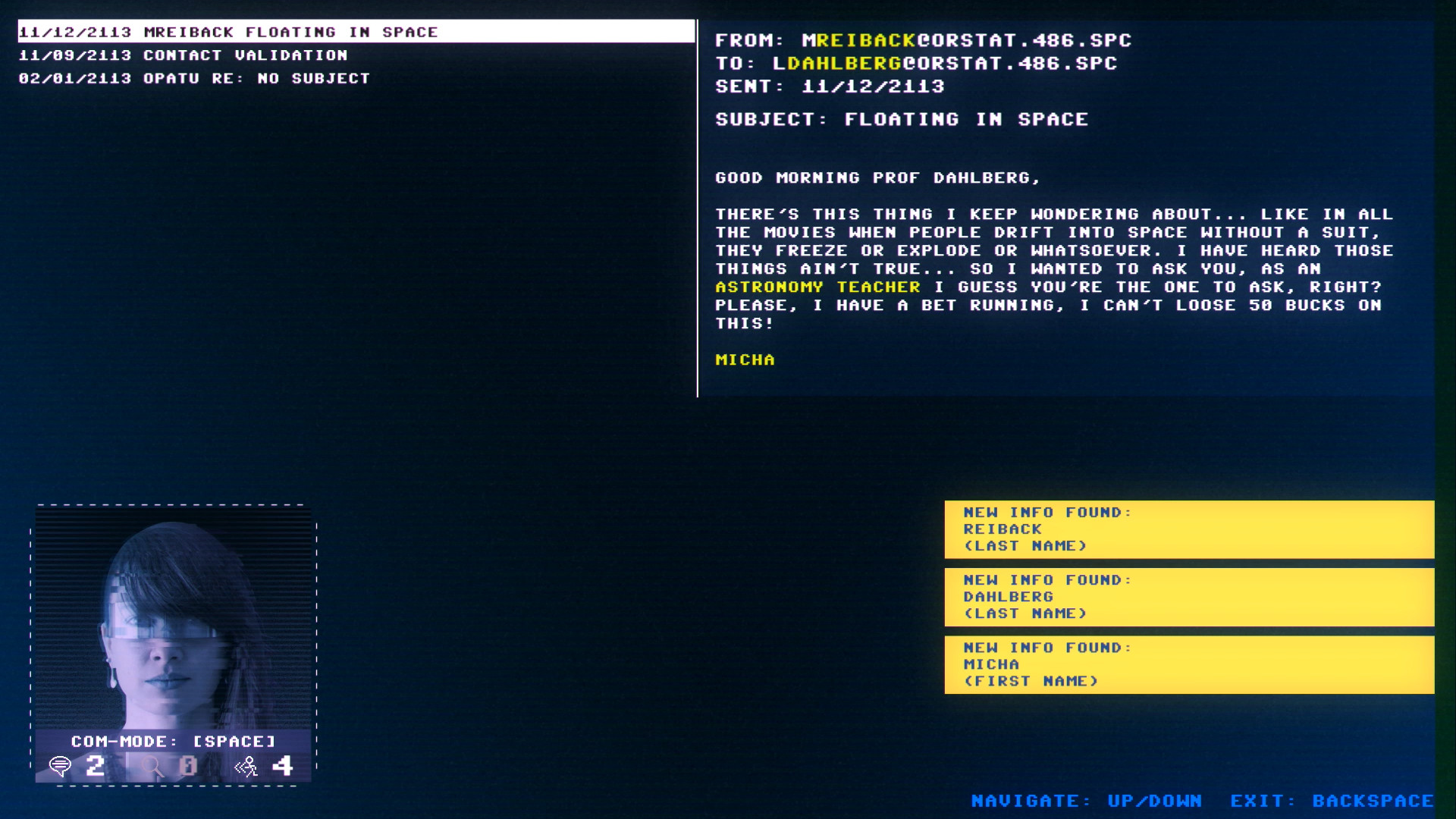Screen dimensions: 1456x819
Task: Click the DAHLBERG last name notification
Action: 1188,597
